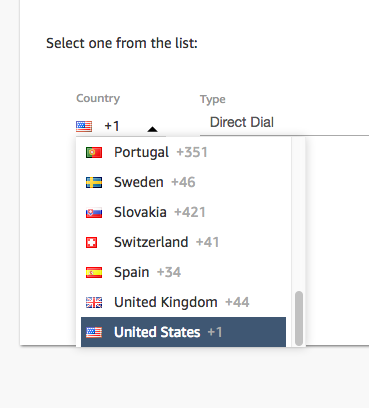This screenshot has width=369, height=408.
Task: Open the Type dropdown showing Direct Dial
Action: coord(284,122)
